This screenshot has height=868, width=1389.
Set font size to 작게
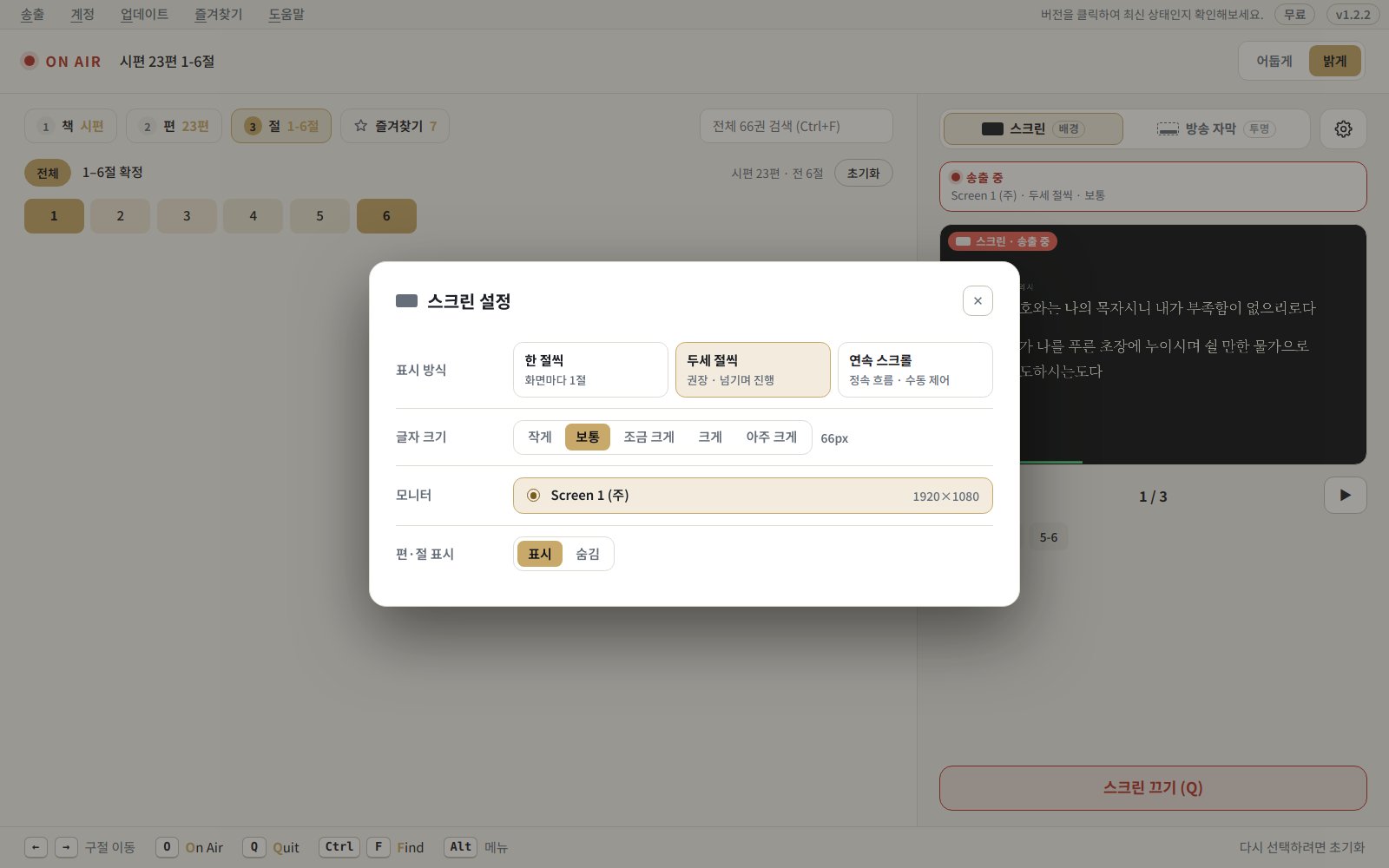click(540, 437)
